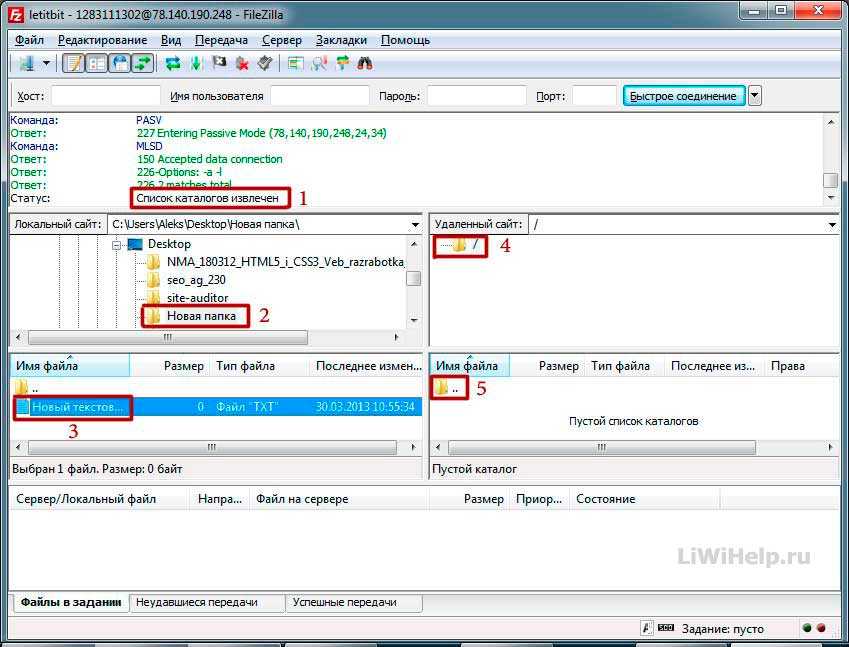
Task: Sort local files by Последнее измен... column
Action: pos(368,366)
